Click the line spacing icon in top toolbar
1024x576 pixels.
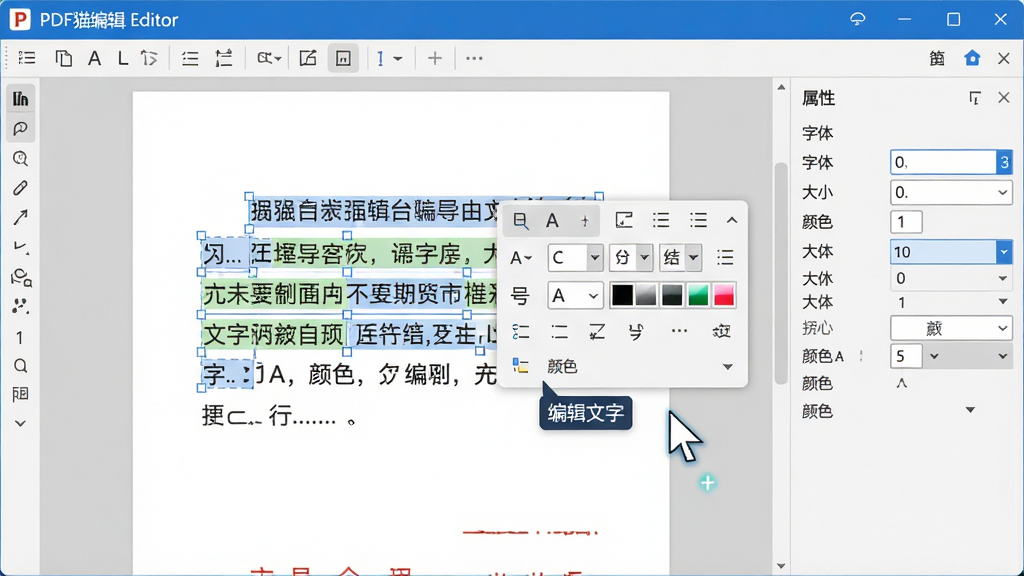(224, 58)
